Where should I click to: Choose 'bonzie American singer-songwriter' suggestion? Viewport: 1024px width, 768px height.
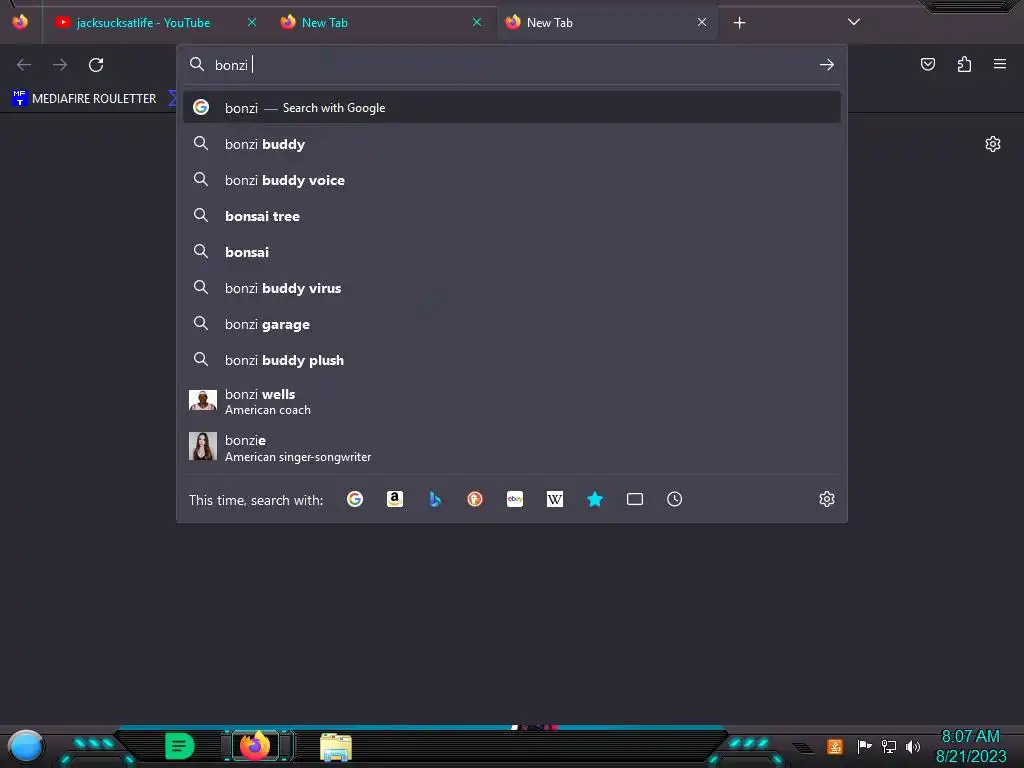coord(511,447)
